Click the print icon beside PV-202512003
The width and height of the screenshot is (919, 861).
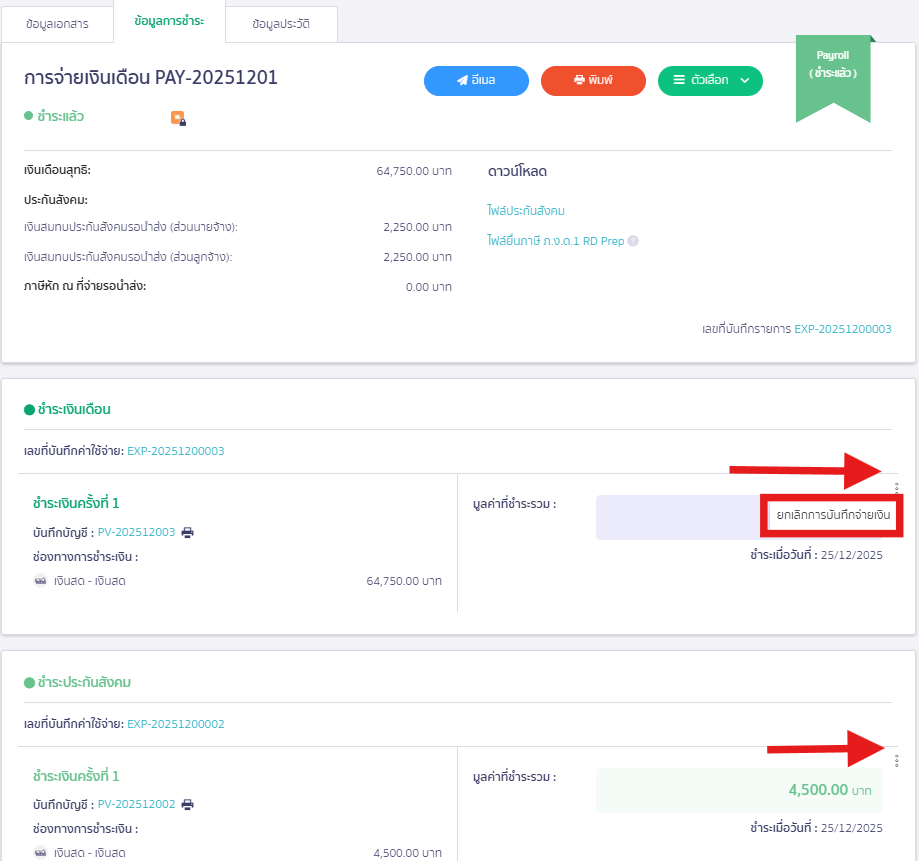click(x=187, y=532)
